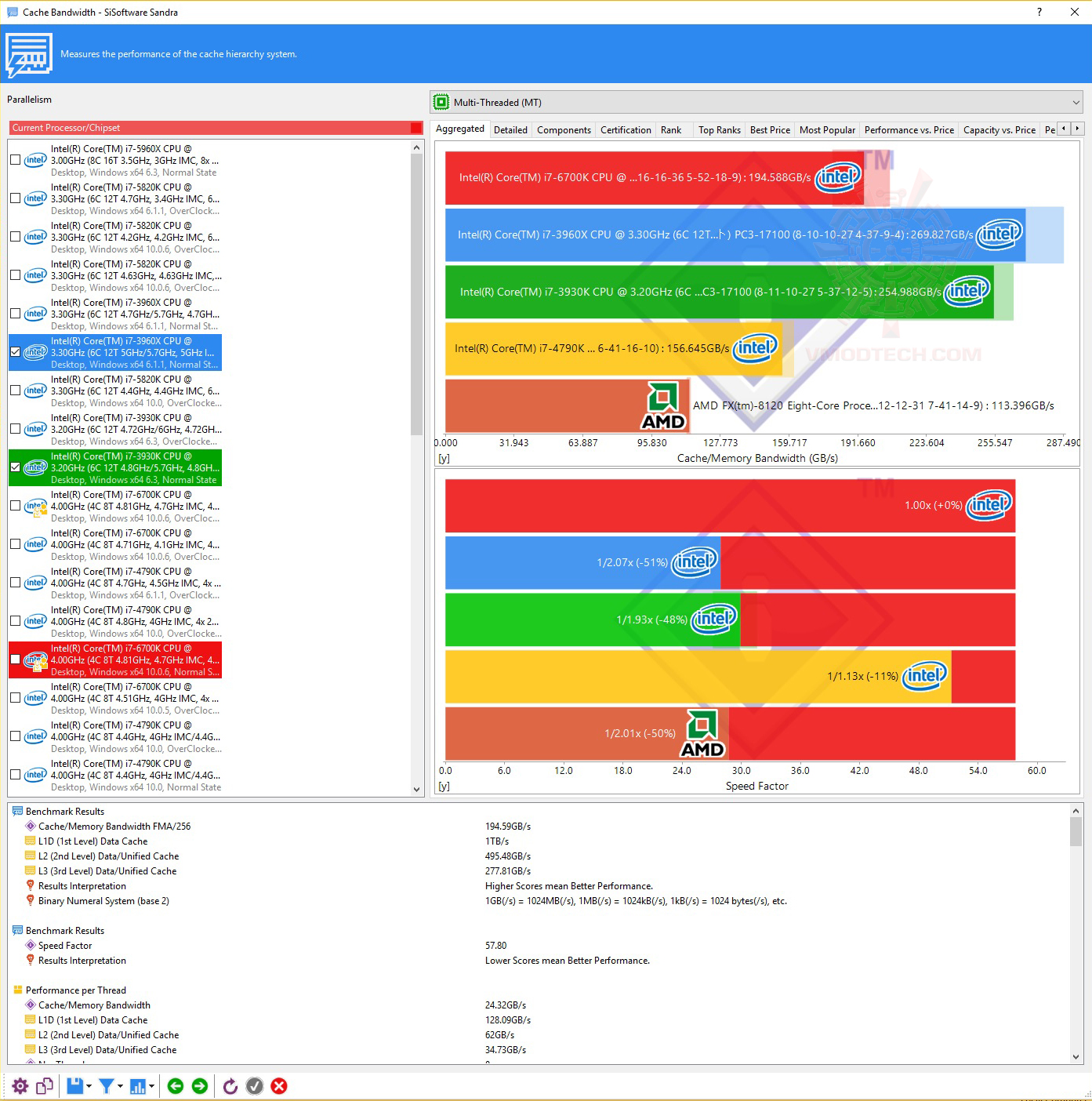The image size is (1092, 1101).
Task: Click the red X cancel icon
Action: (x=279, y=1086)
